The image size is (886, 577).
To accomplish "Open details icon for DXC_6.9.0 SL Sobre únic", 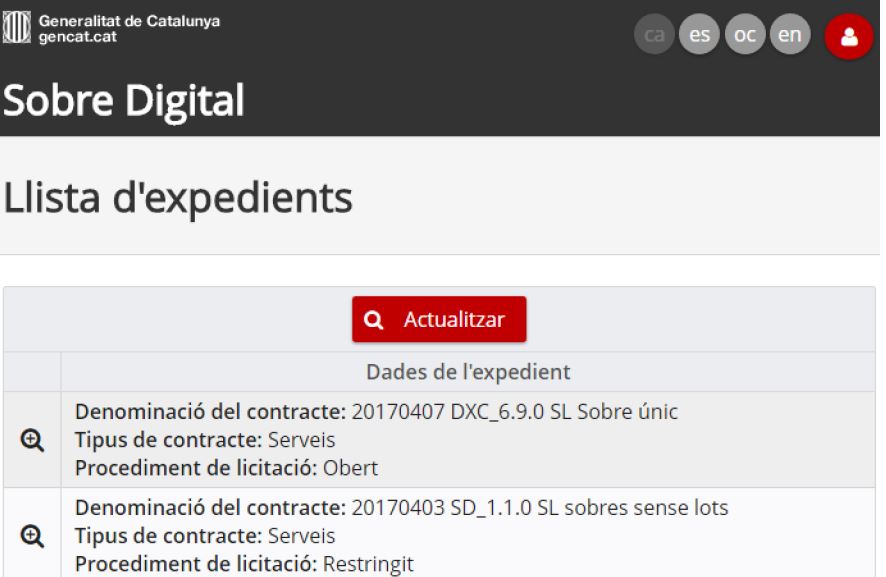I will pos(32,440).
